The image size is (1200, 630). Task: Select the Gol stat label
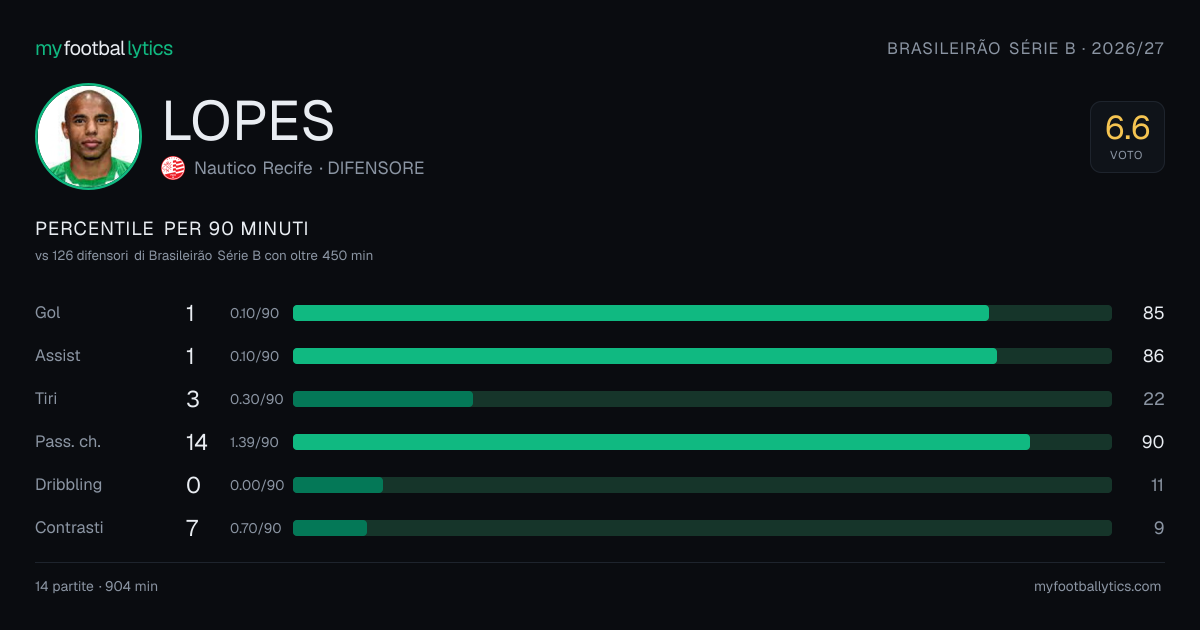(x=48, y=313)
